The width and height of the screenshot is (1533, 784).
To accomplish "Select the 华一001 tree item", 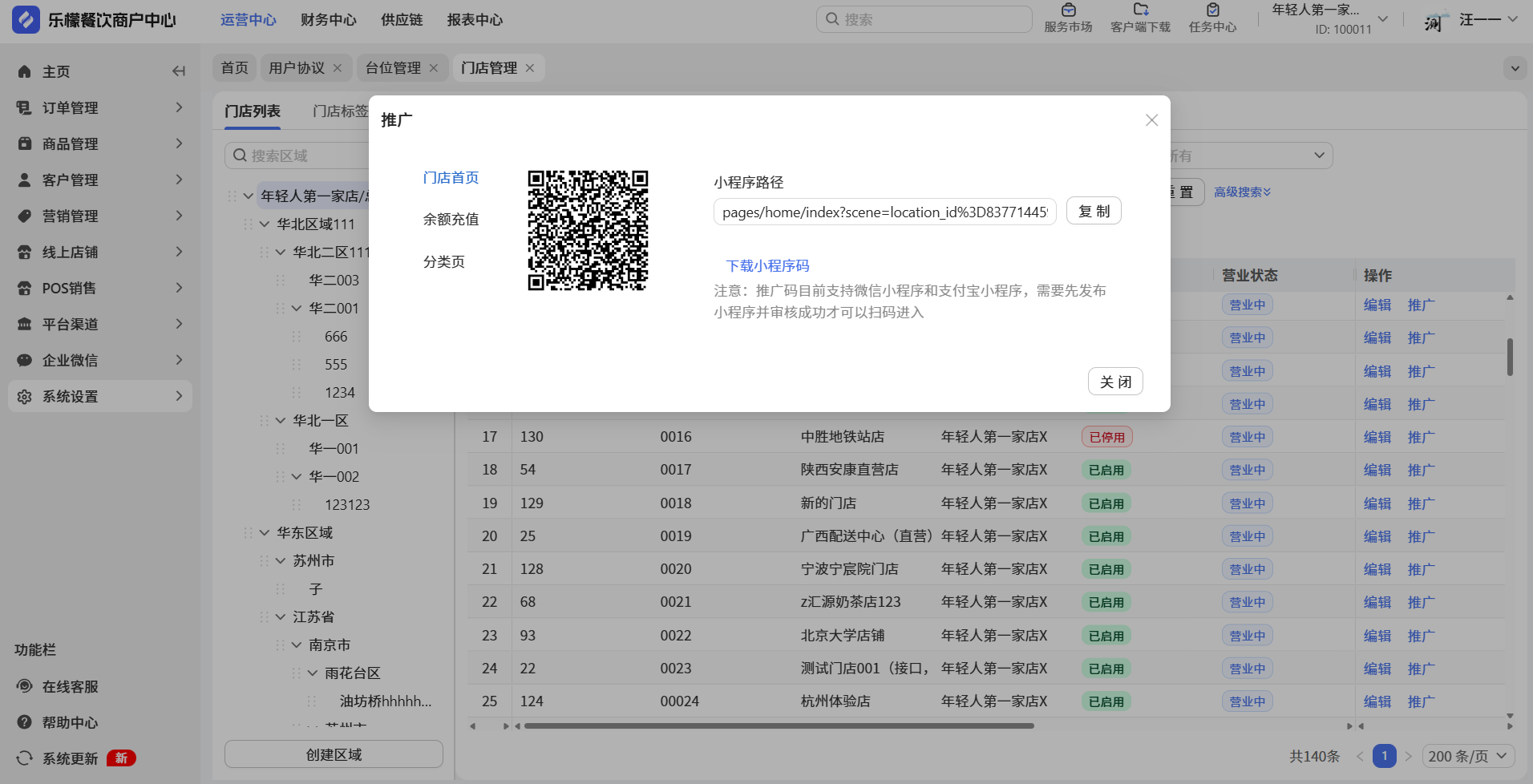I will (334, 448).
